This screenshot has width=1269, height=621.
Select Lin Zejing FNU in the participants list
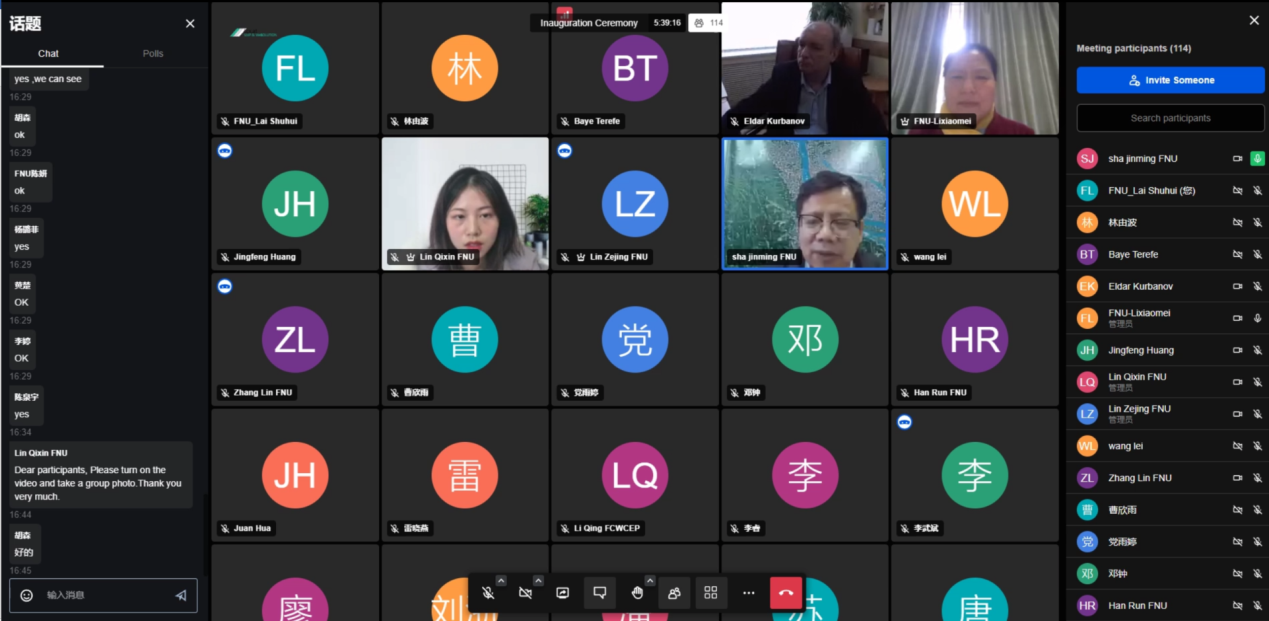[x=1168, y=414]
